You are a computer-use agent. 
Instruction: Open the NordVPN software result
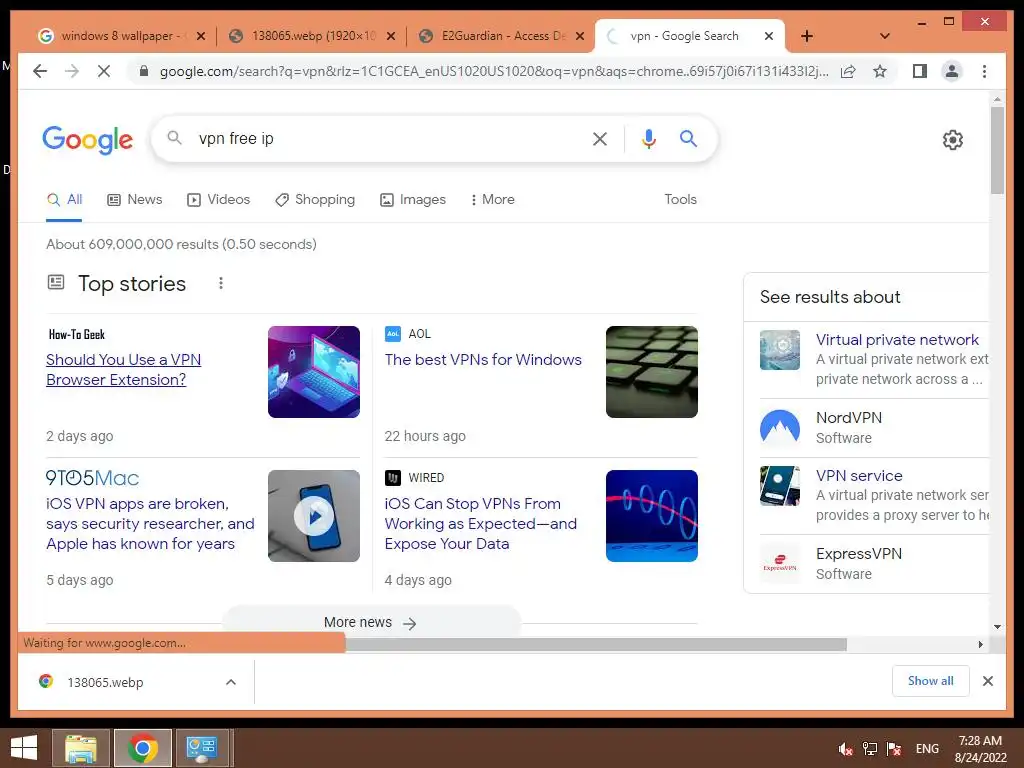click(848, 418)
